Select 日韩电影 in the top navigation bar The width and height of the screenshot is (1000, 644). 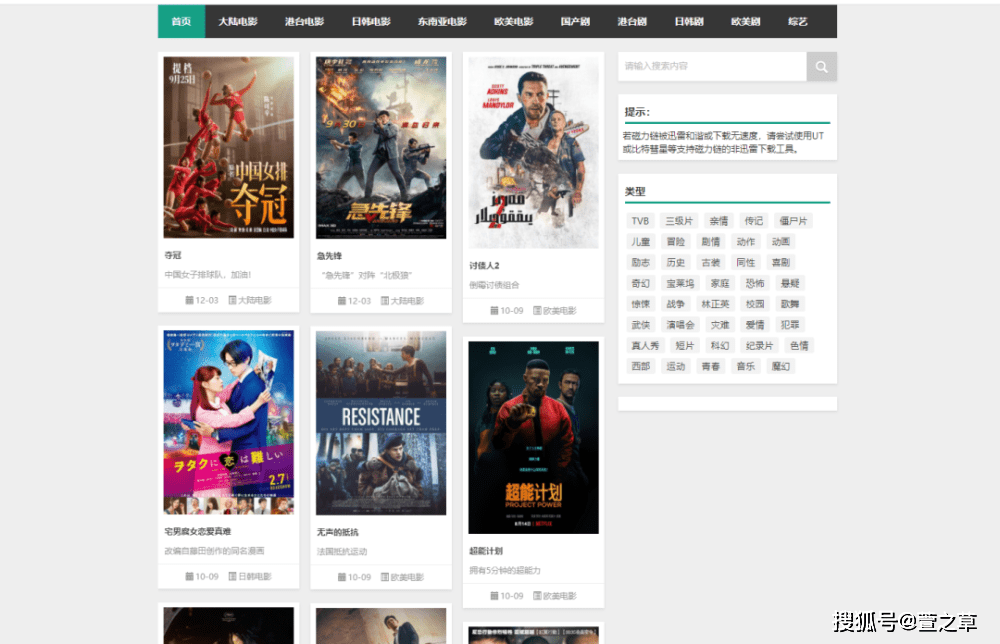[371, 22]
